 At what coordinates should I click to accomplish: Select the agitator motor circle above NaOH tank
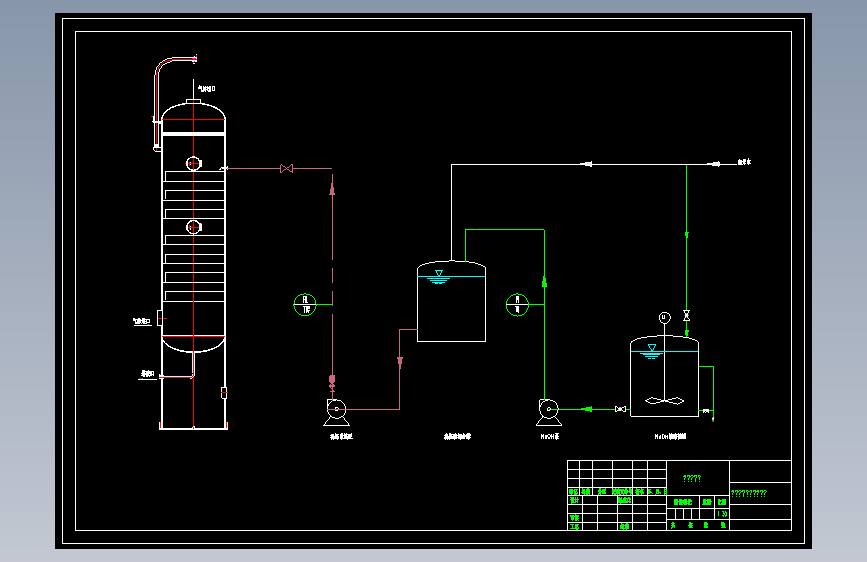click(x=665, y=318)
